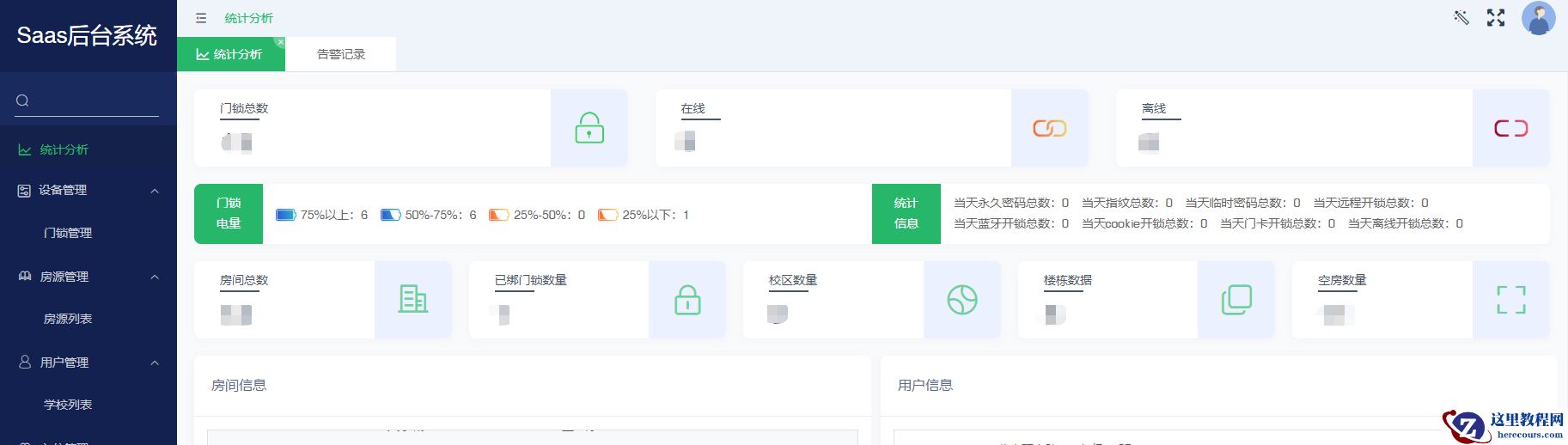
Task: Collapse the 房源管理 menu chevron
Action: tap(155, 277)
